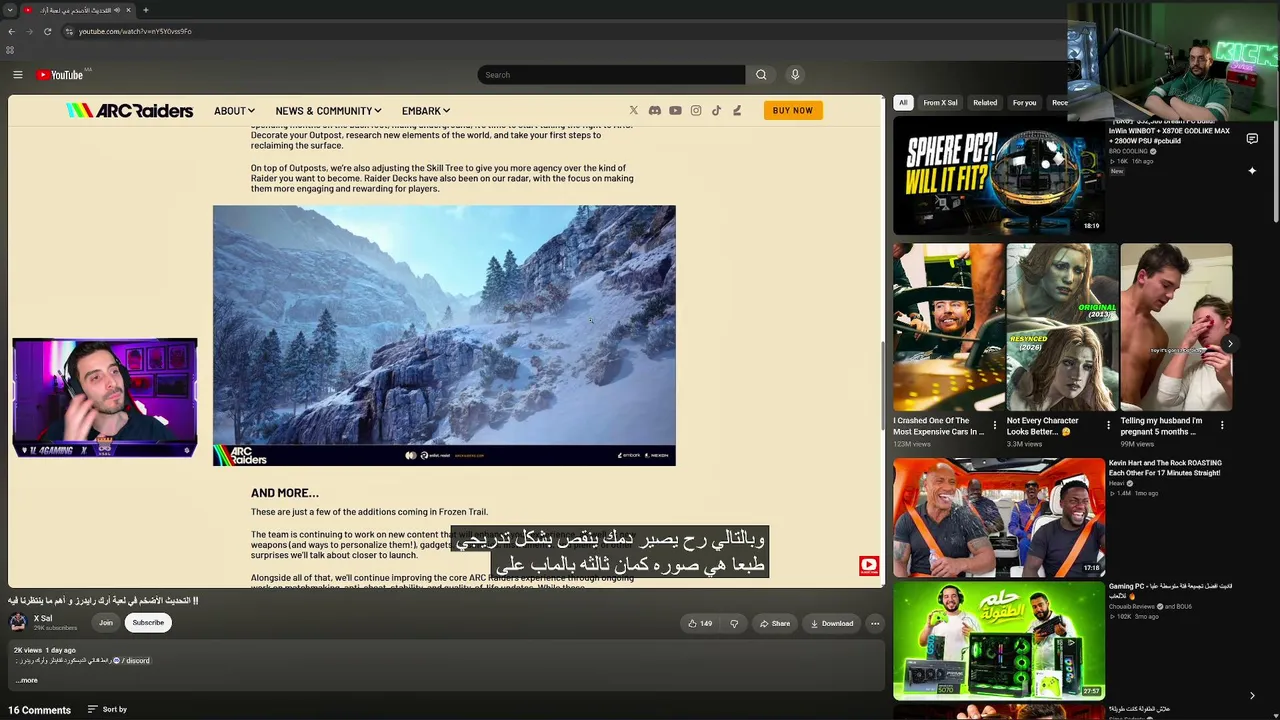This screenshot has width=1280, height=720.
Task: Click the search magnifier button
Action: (761, 75)
